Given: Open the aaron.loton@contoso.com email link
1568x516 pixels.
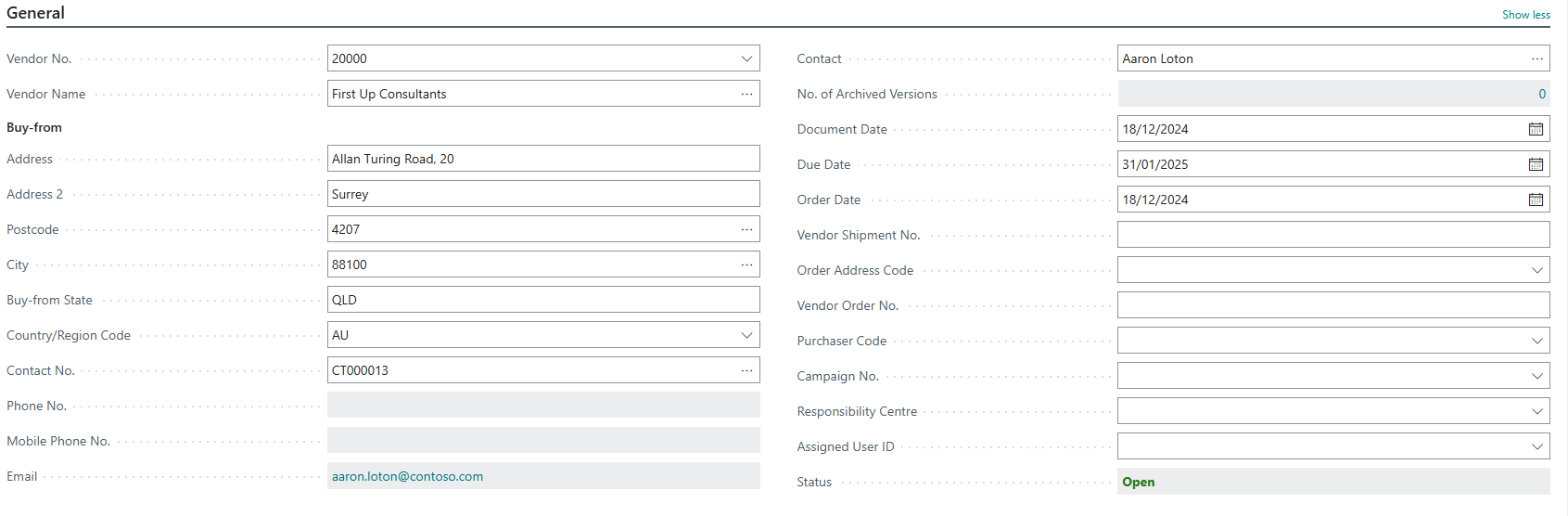Looking at the screenshot, I should pyautogui.click(x=407, y=476).
